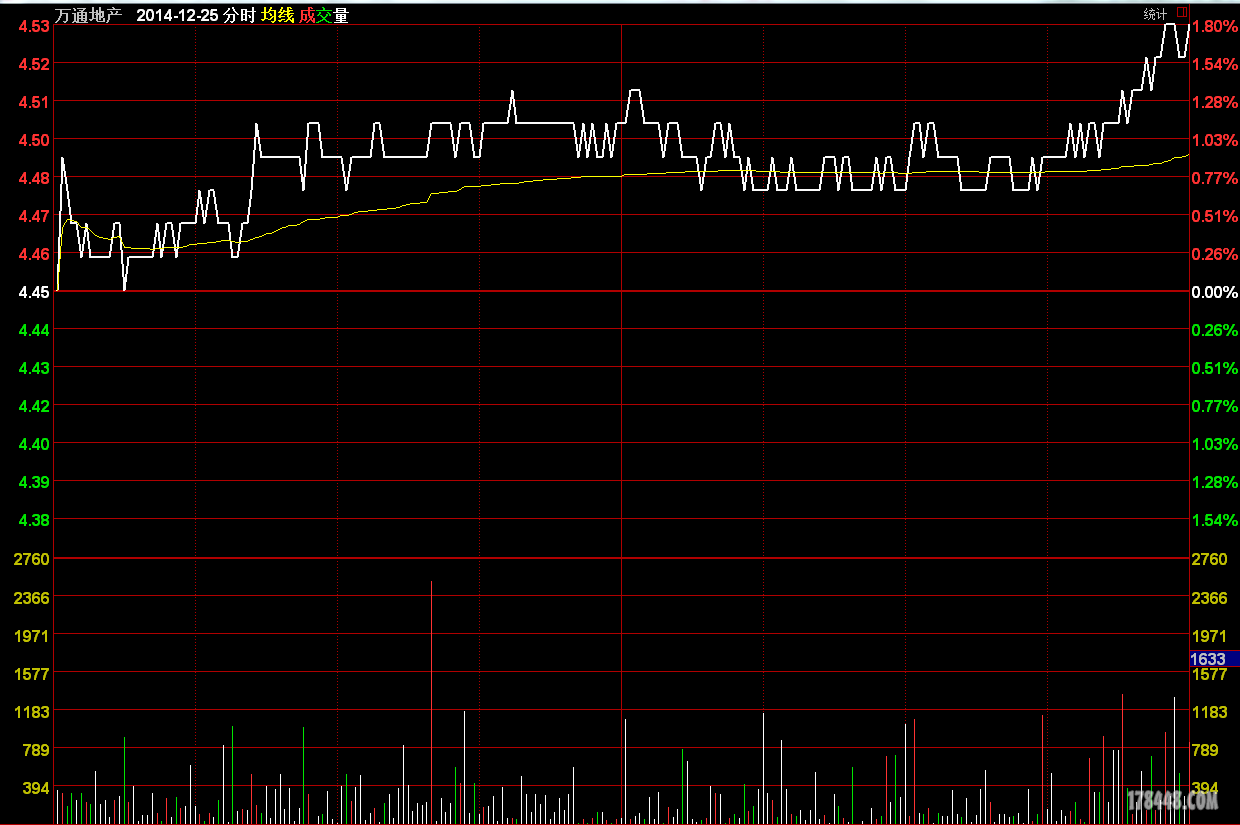
Task: Click the 4.45 opening price label
Action: click(34, 292)
